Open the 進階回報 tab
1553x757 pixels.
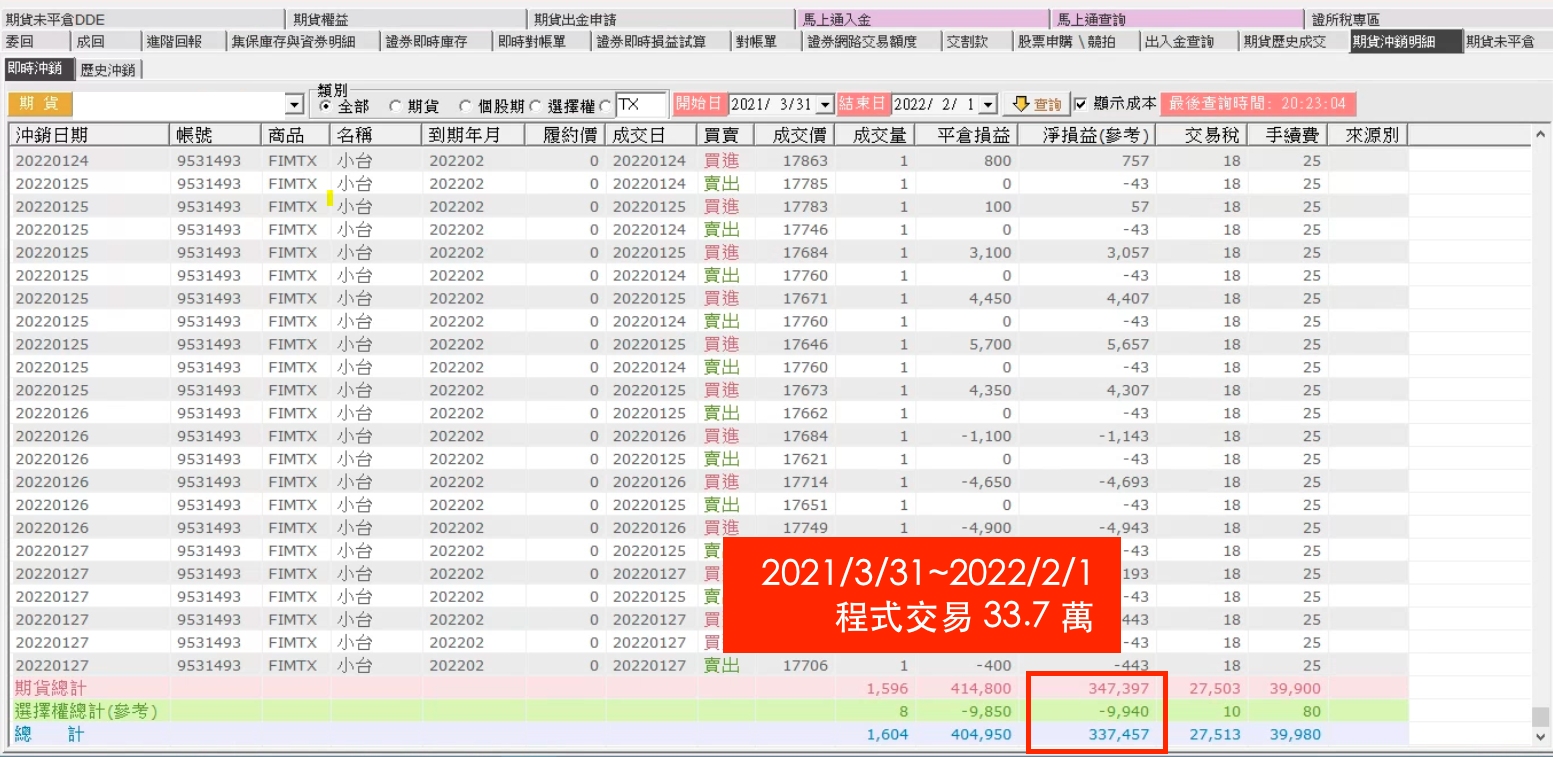[x=183, y=41]
